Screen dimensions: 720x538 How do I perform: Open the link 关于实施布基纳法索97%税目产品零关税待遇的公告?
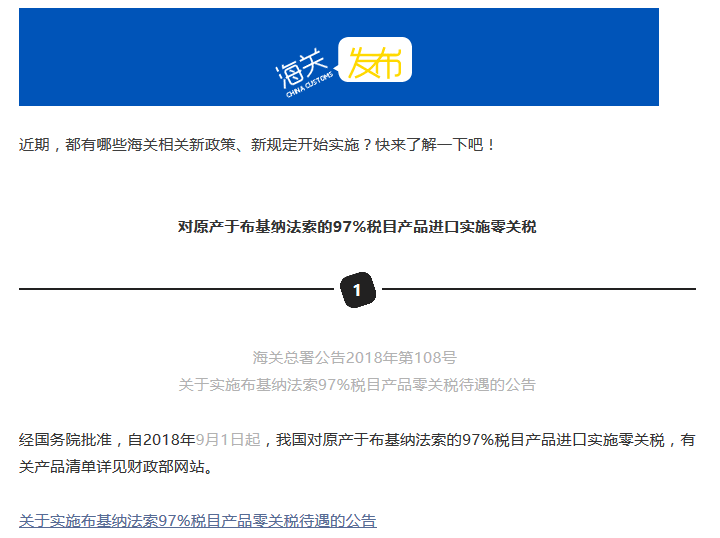[x=197, y=521]
